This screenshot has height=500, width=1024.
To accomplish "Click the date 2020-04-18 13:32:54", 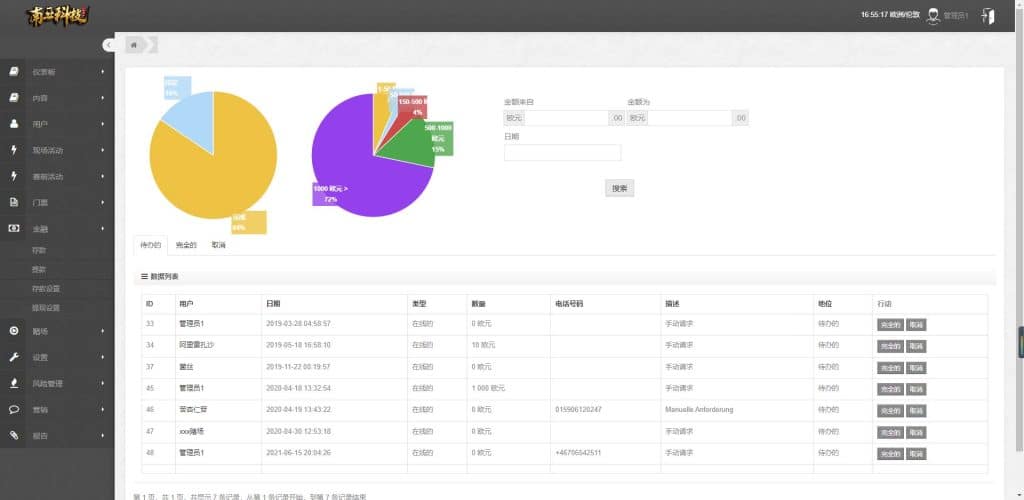I will (x=298, y=388).
